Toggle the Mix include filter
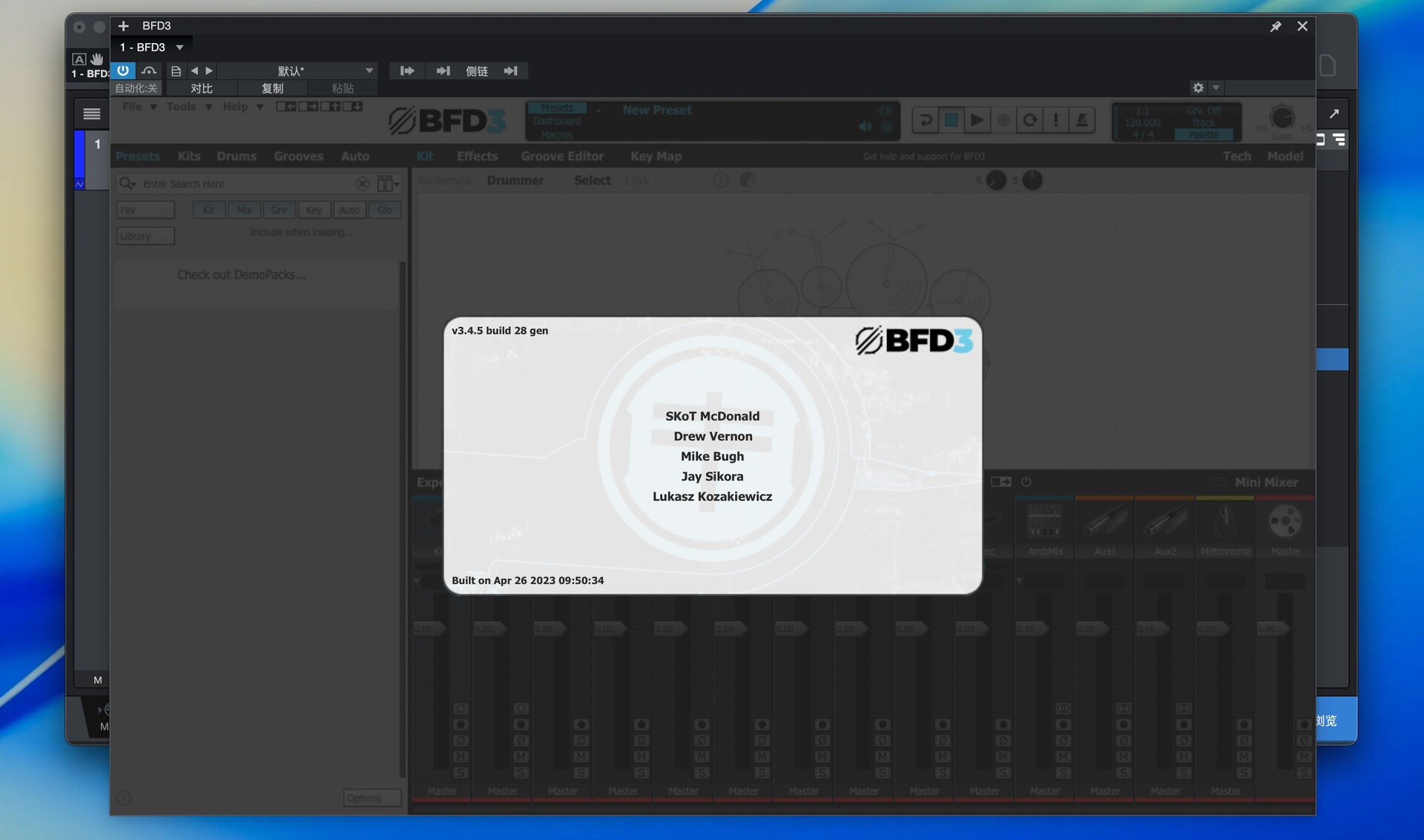1424x840 pixels. pyautogui.click(x=244, y=211)
